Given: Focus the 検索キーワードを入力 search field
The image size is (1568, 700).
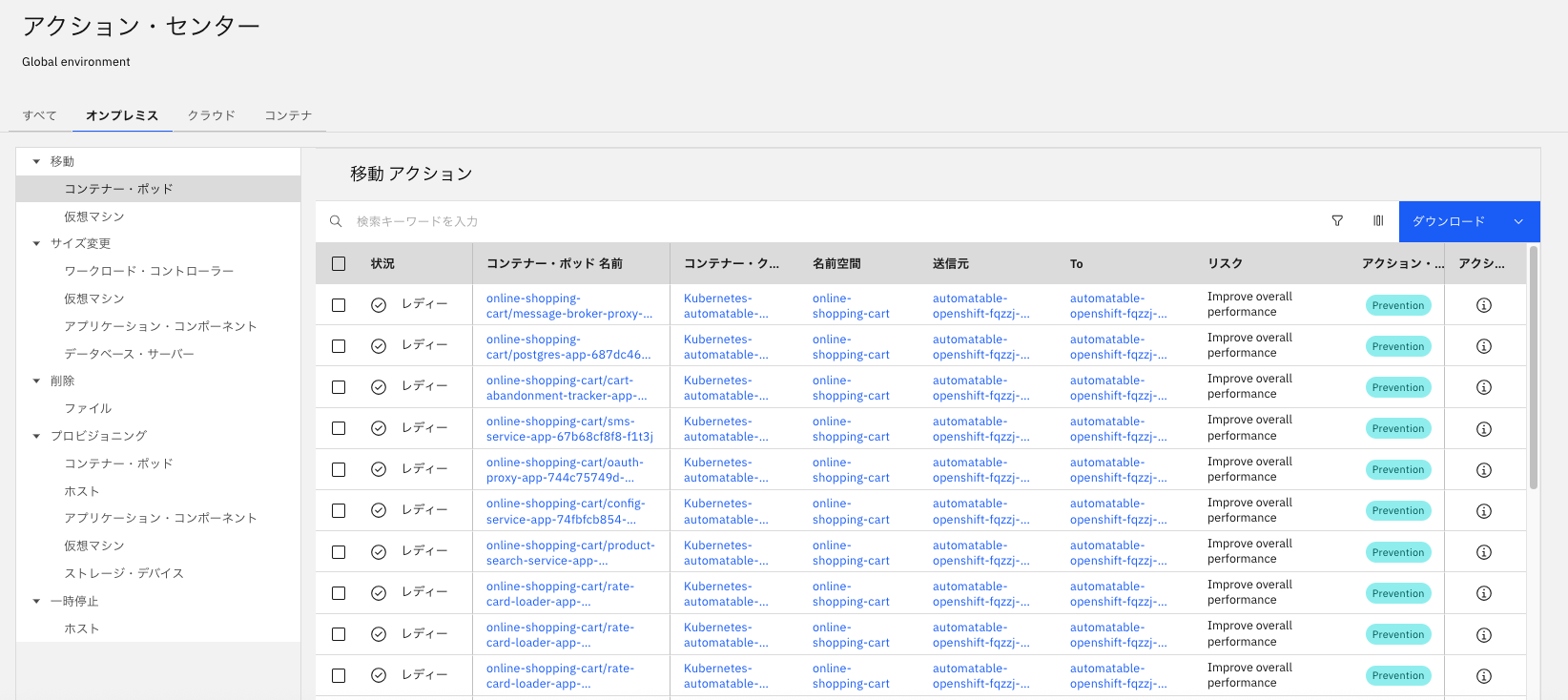Looking at the screenshot, I should 830,221.
